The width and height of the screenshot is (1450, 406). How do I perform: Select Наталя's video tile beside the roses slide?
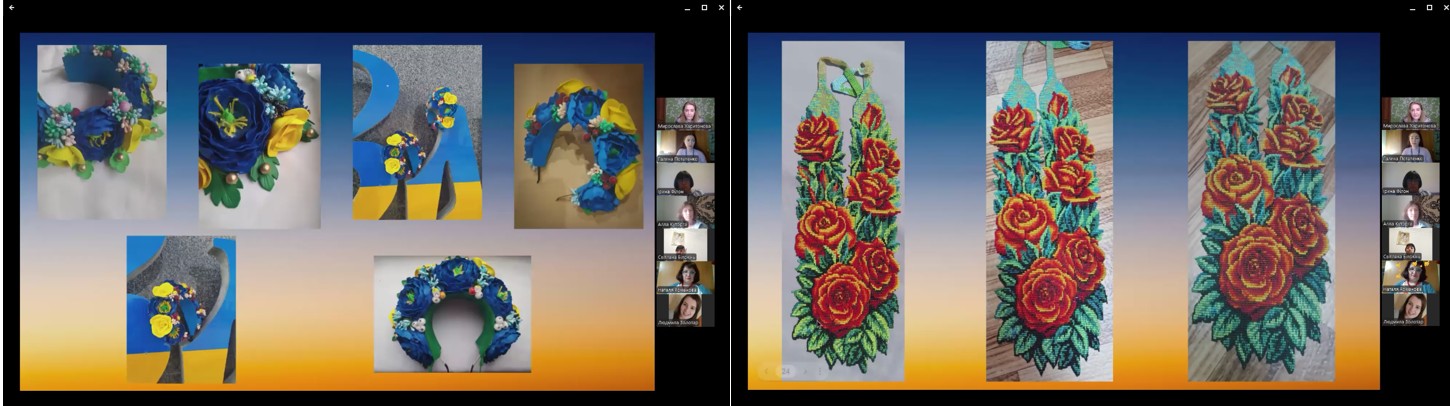click(1410, 276)
